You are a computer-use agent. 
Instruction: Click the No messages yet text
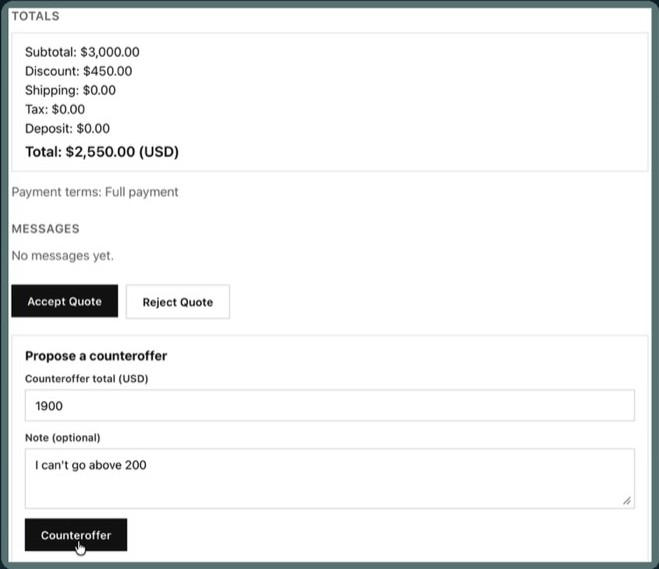(63, 256)
